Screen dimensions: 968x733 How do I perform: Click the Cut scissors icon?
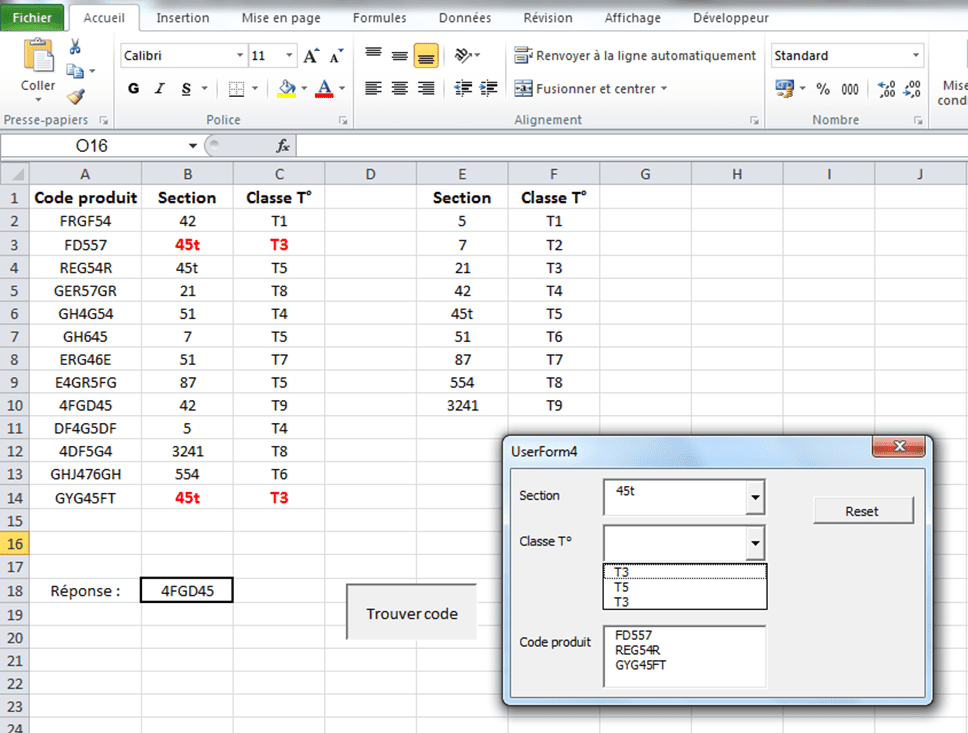coord(75,47)
